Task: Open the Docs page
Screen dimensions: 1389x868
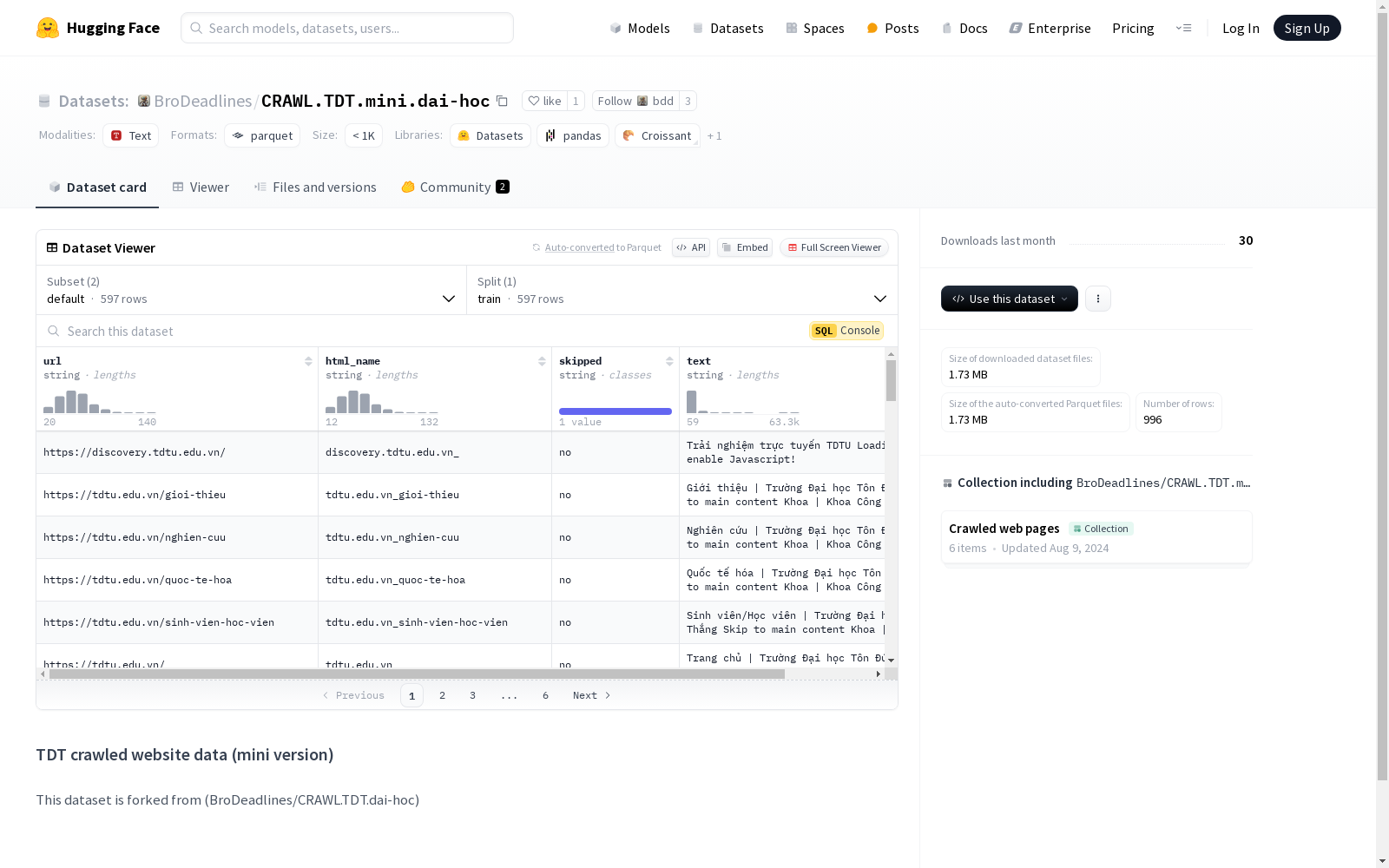Action: 964,28
